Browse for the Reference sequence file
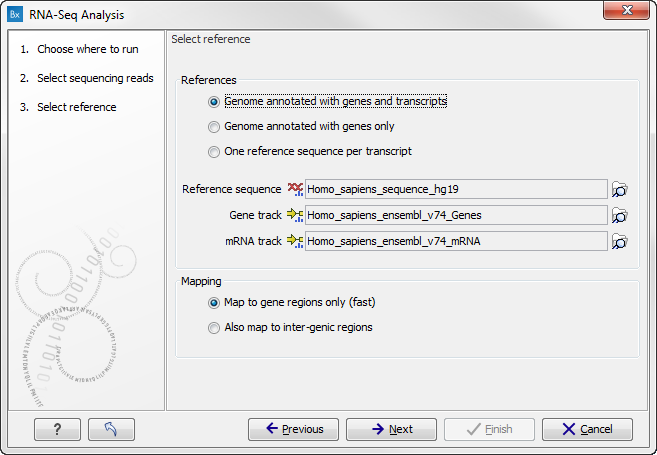 point(619,189)
